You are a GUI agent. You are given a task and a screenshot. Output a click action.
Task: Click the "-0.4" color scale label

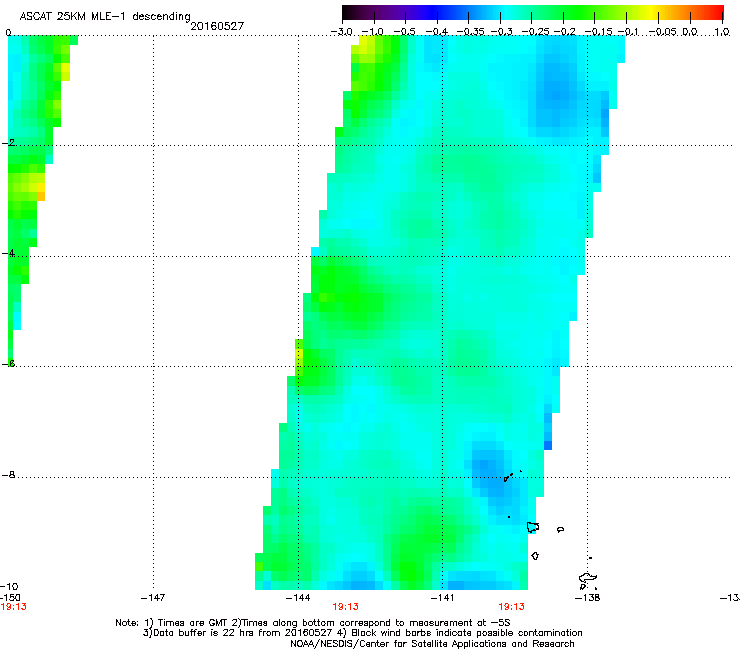coord(437,32)
